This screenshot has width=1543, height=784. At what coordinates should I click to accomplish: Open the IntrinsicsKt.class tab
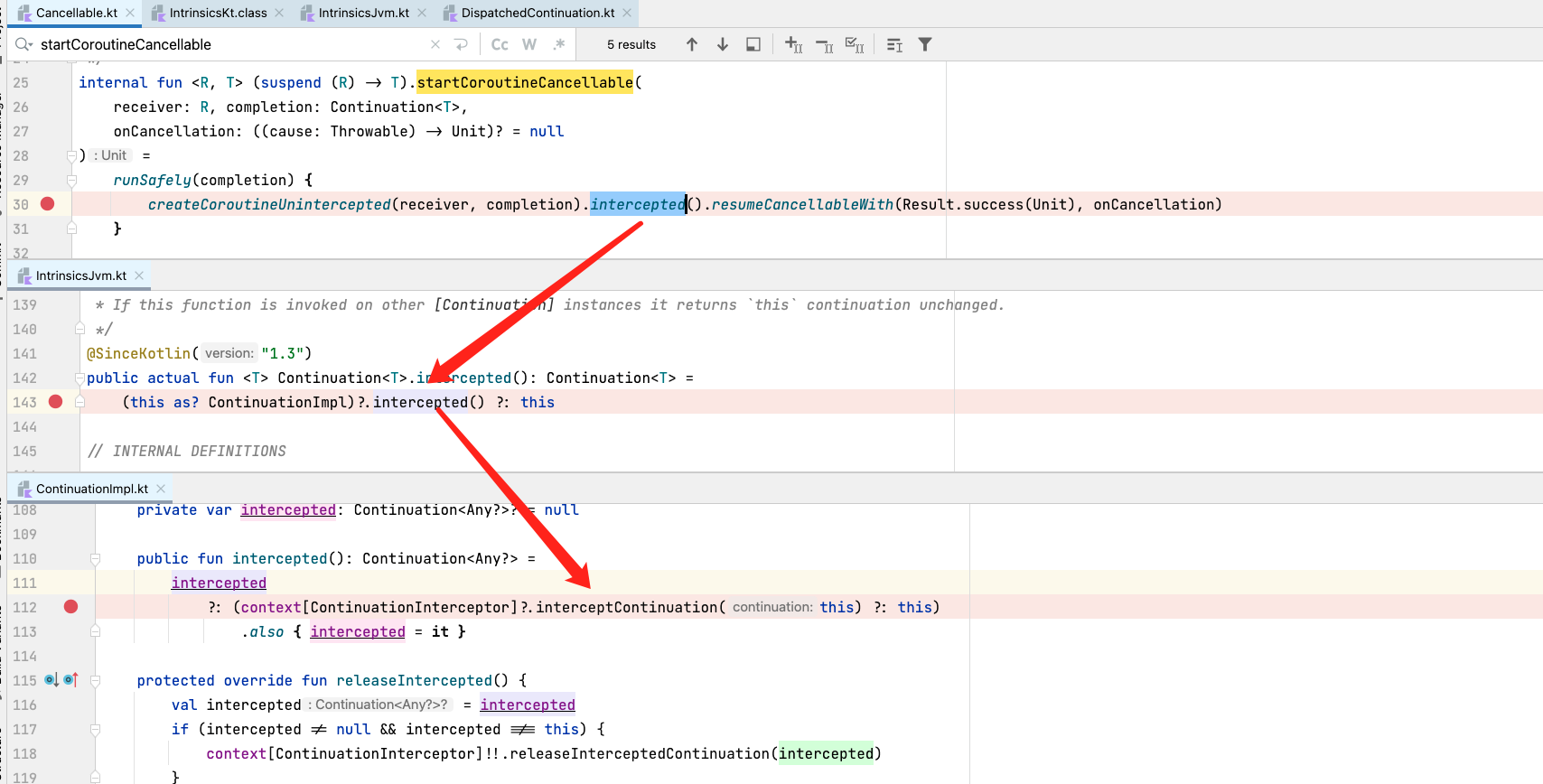pyautogui.click(x=218, y=13)
